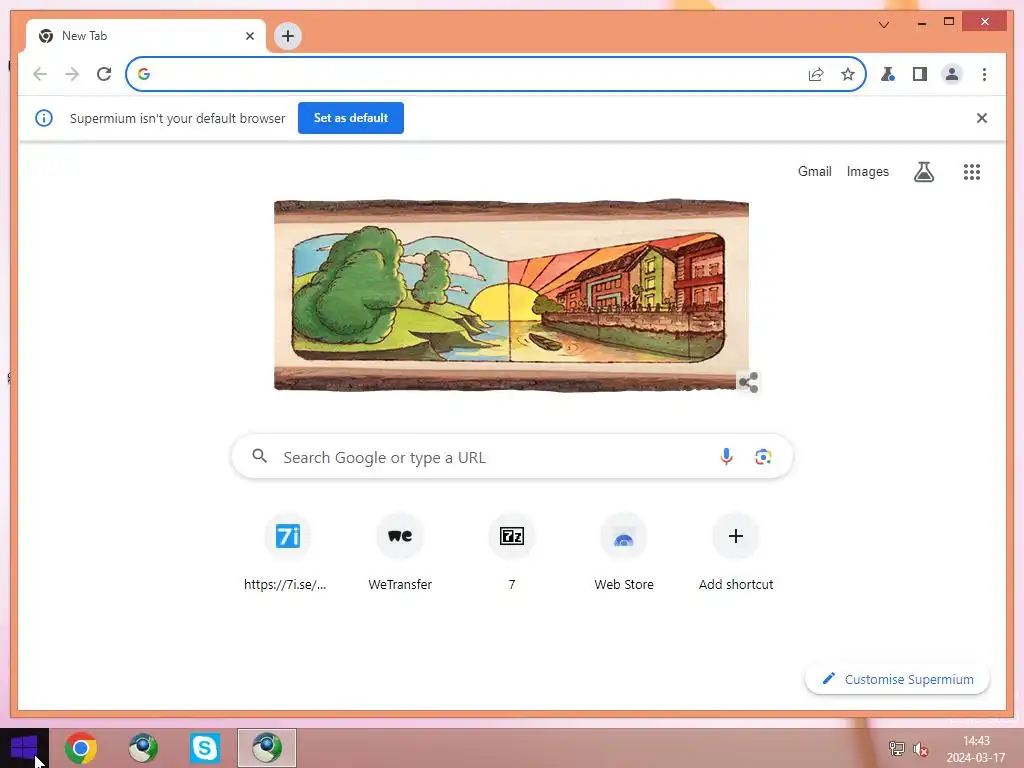The width and height of the screenshot is (1024, 768).
Task: Open the 7z shortcut labeled 7
Action: (512, 552)
